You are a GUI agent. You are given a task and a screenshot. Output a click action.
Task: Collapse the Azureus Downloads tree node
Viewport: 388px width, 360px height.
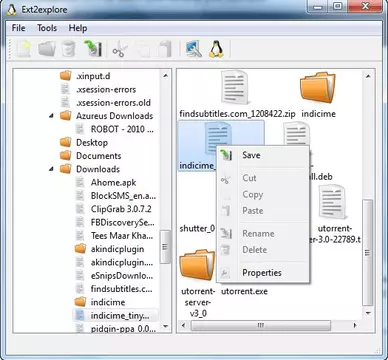(51, 116)
